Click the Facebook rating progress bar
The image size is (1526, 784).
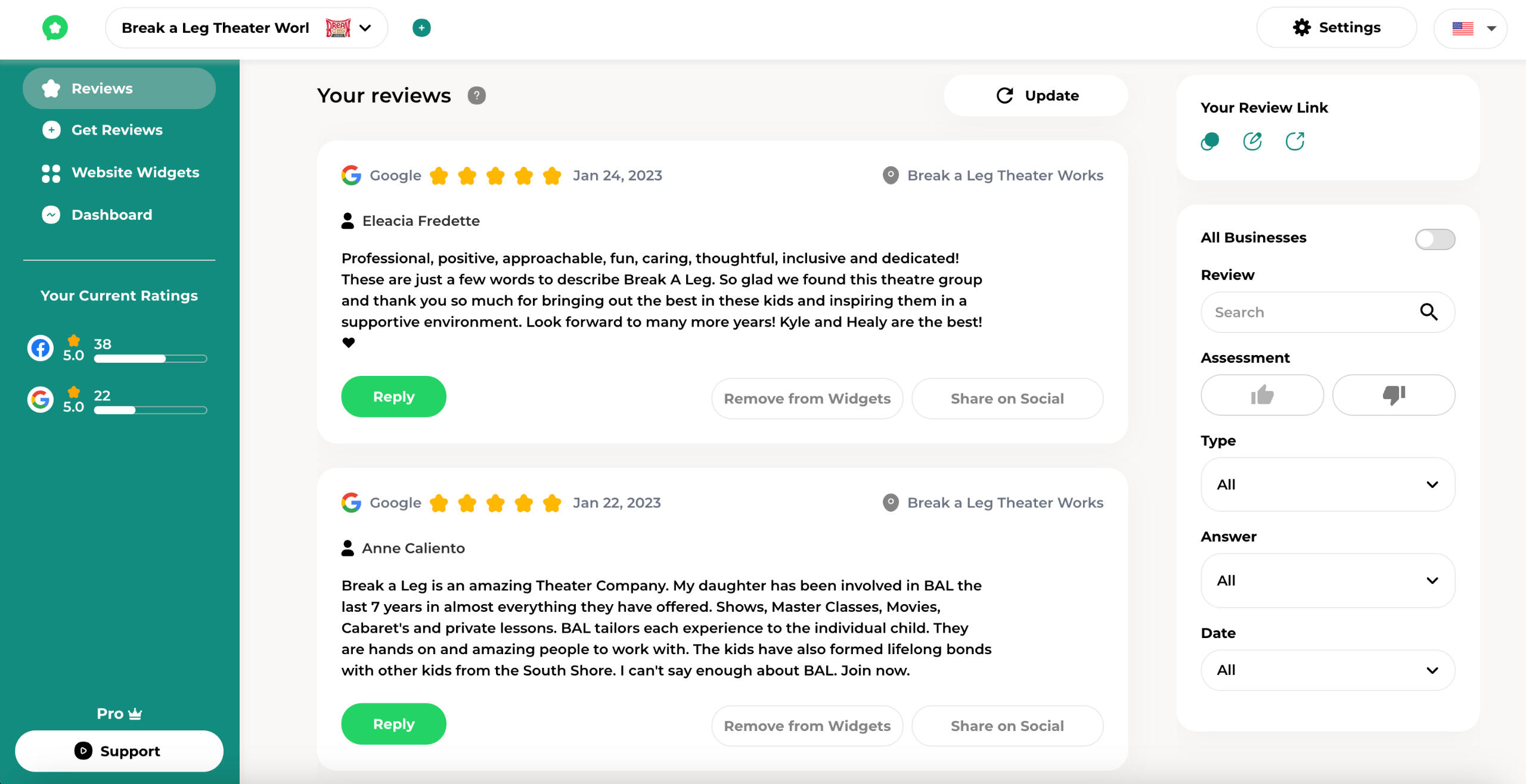point(150,359)
